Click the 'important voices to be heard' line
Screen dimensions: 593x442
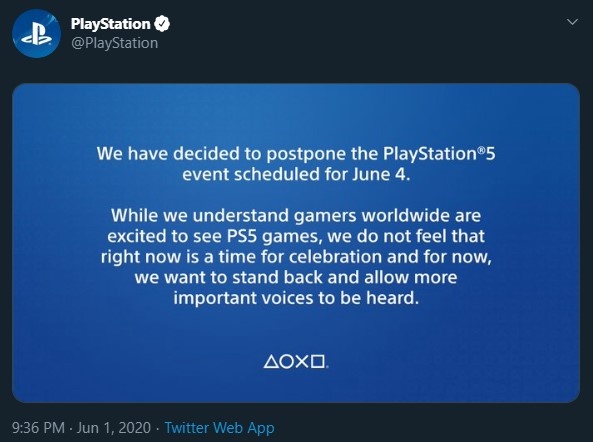point(296,298)
